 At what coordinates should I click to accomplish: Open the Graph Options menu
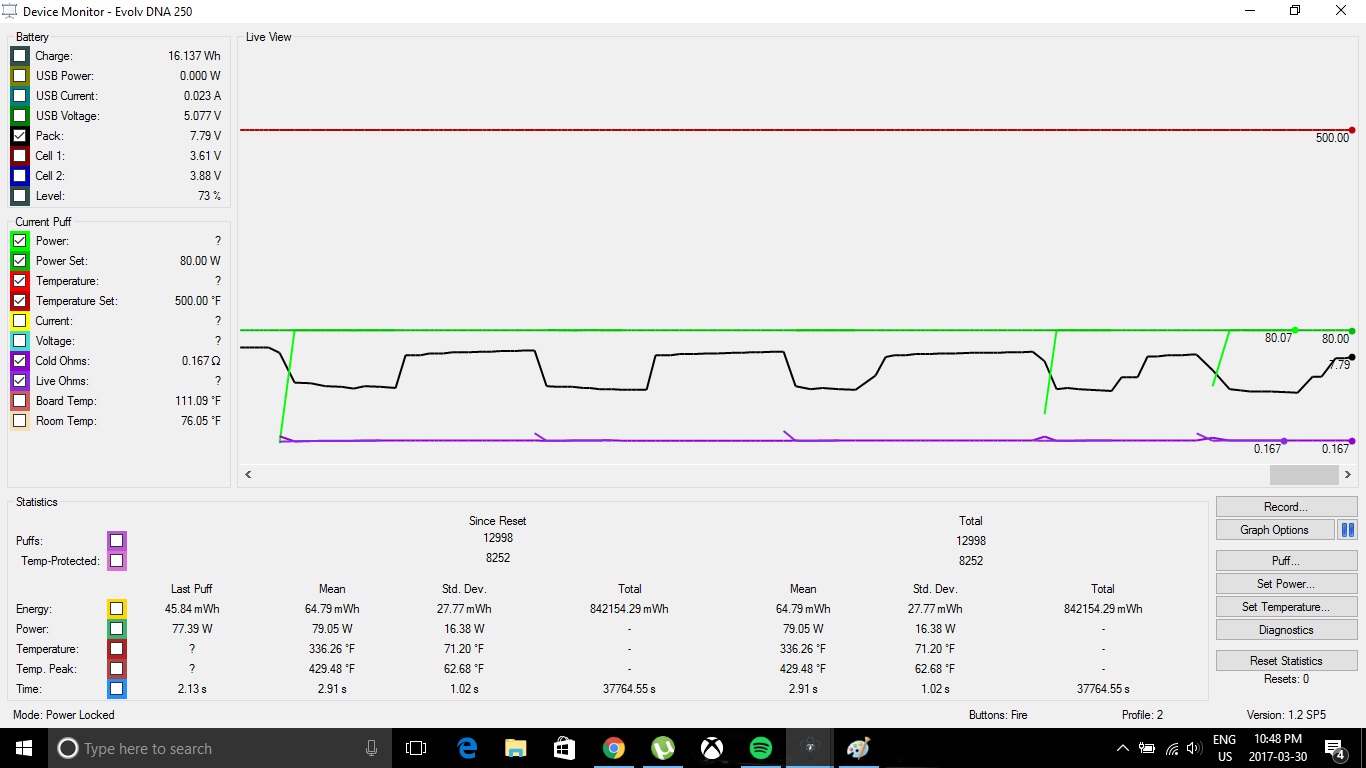coord(1274,530)
